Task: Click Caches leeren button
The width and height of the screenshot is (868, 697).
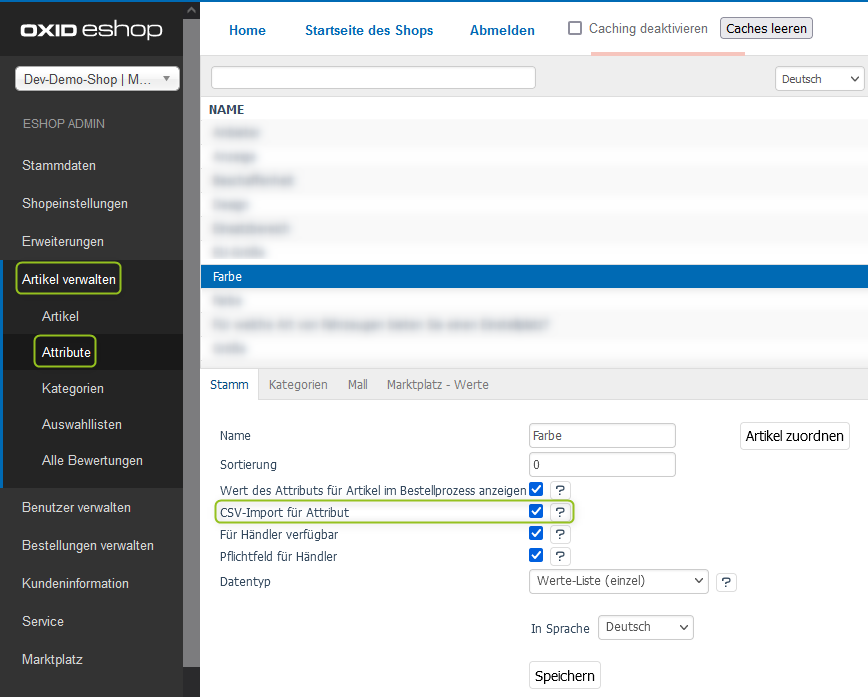Action: click(x=766, y=28)
